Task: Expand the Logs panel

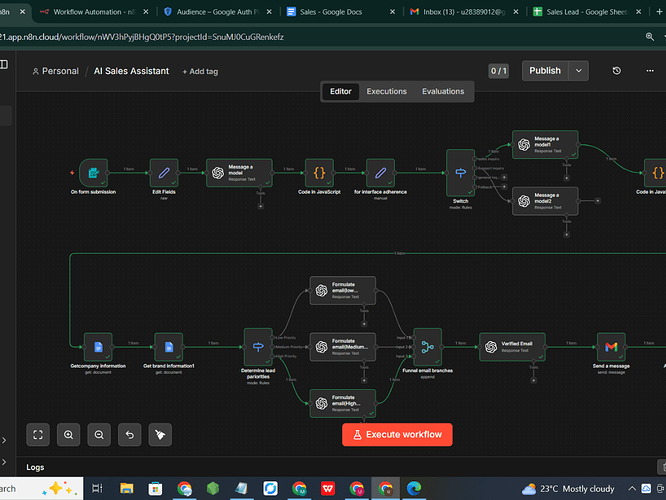Action: [36, 467]
